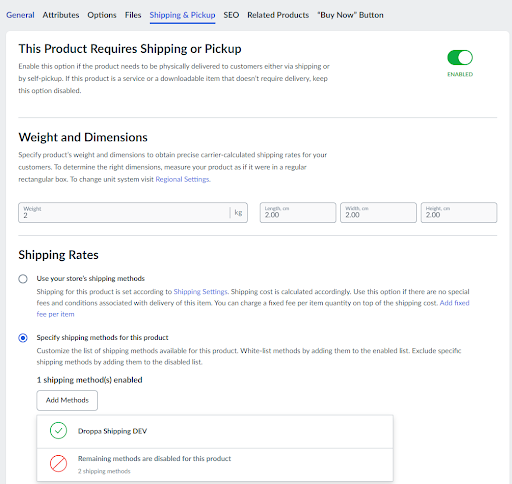
Task: Expand the Remaining methods disabled row
Action: 215,465
